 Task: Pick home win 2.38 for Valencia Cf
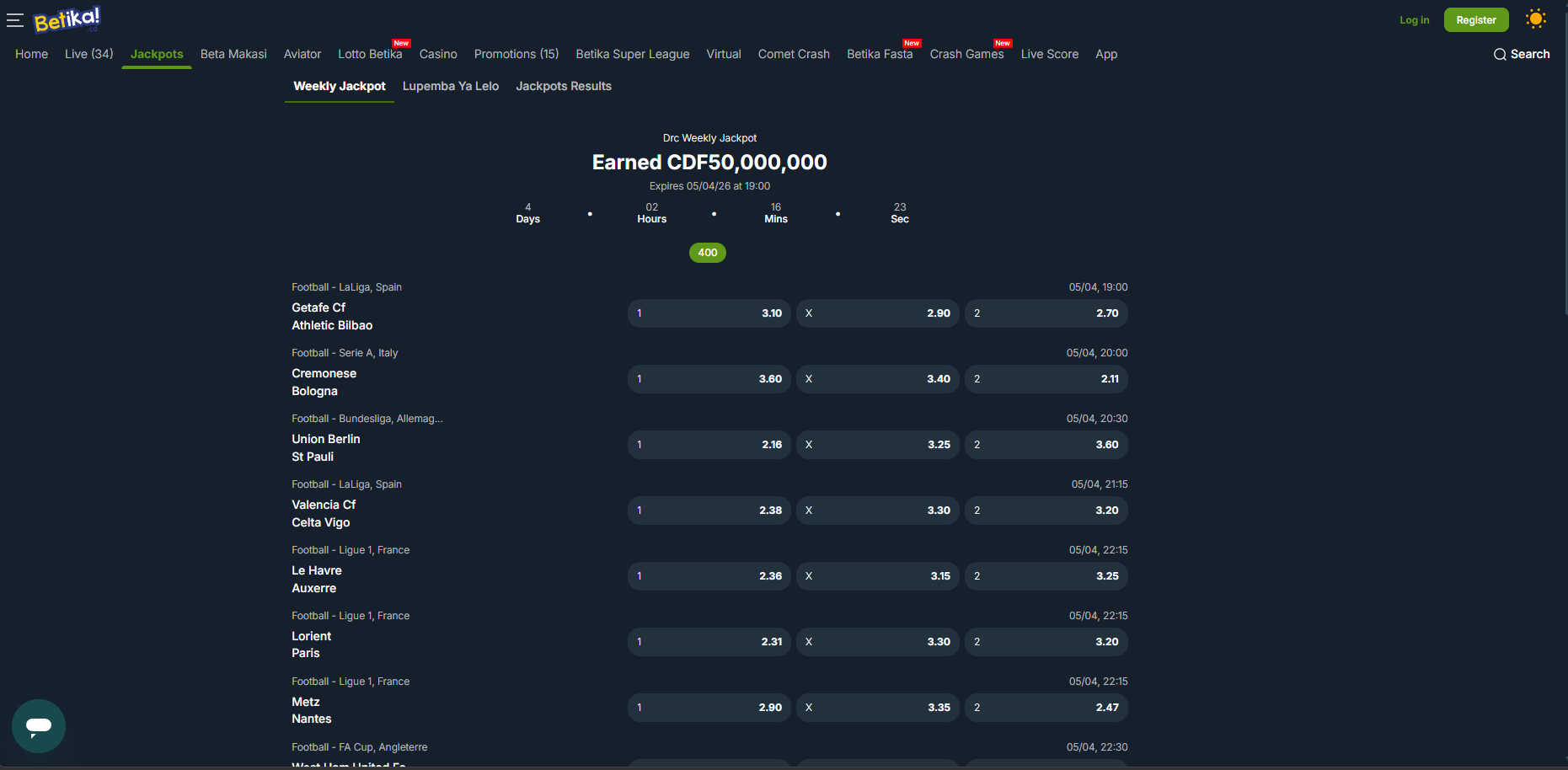(709, 511)
